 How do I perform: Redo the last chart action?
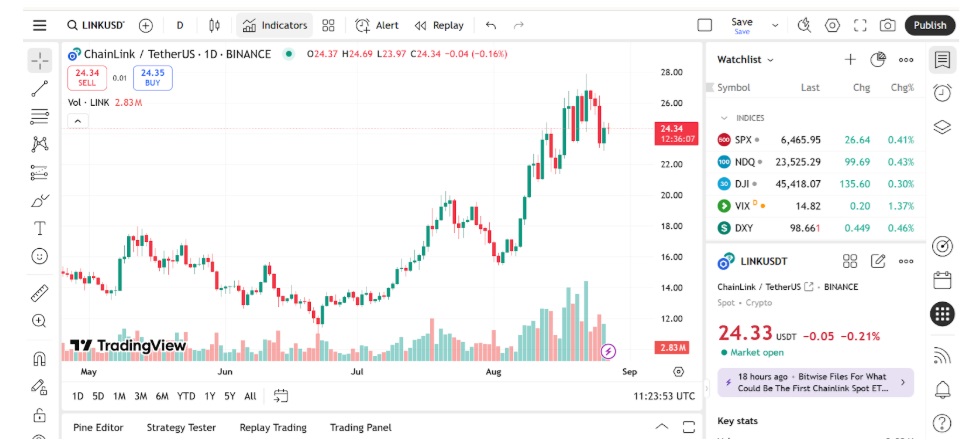[x=519, y=25]
